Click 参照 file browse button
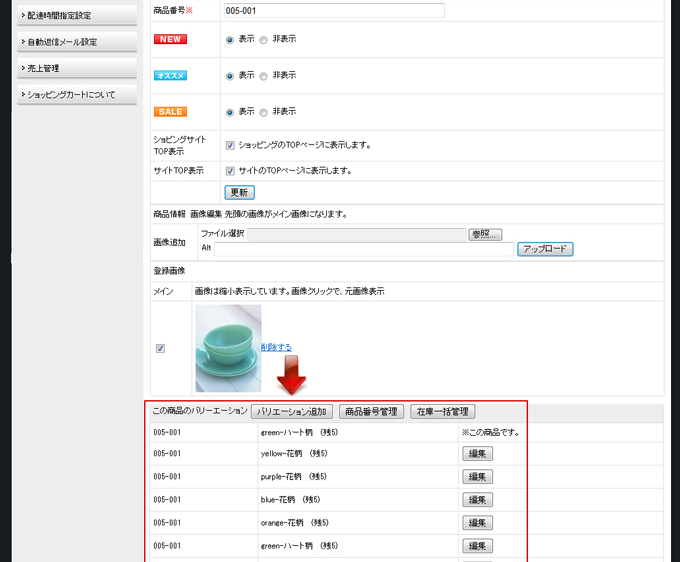680x562 pixels. (484, 234)
